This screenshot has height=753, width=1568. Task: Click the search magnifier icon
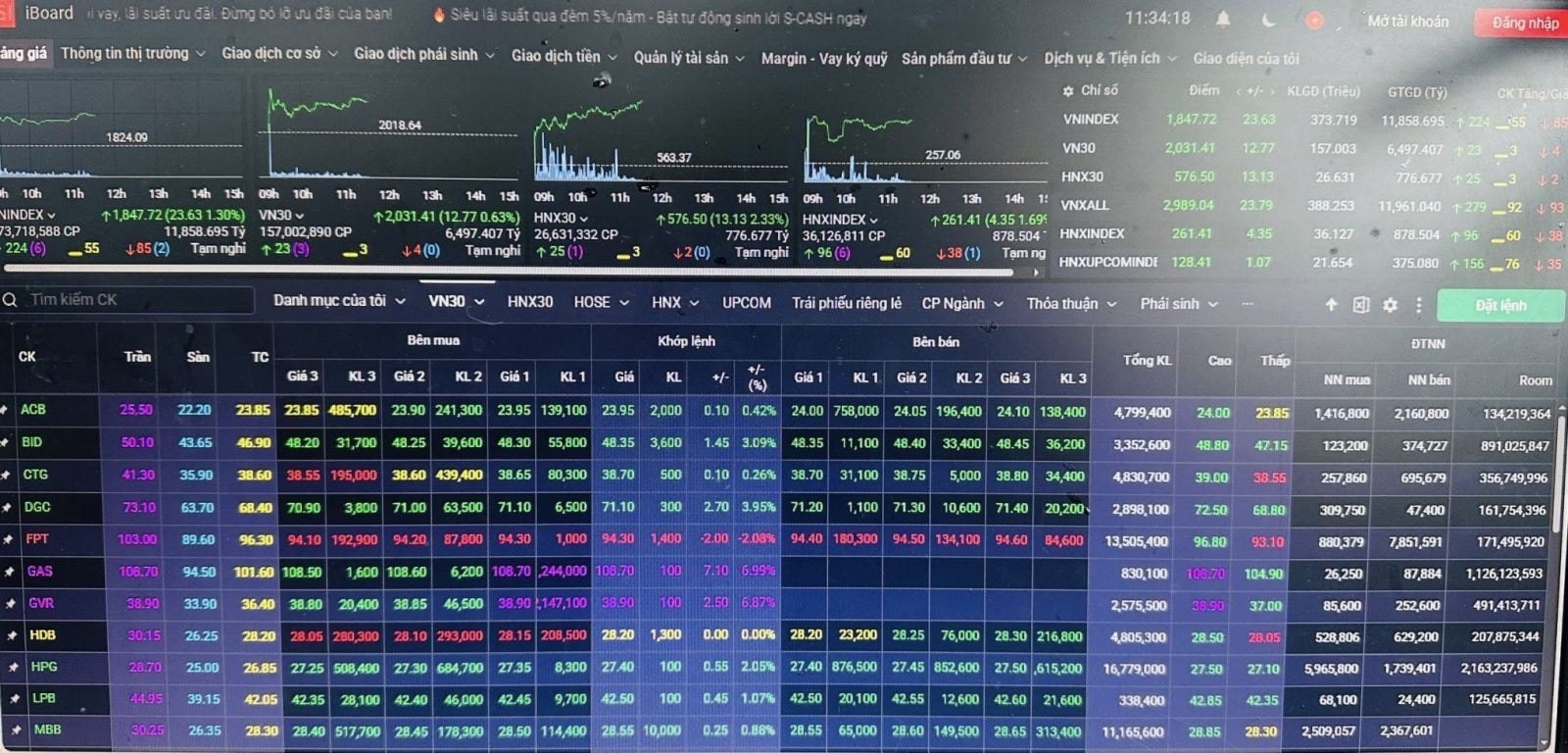(x=10, y=300)
